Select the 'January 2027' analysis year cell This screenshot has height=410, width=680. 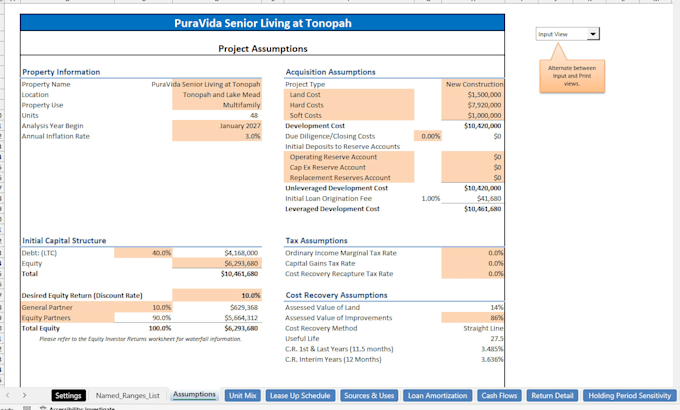click(x=217, y=126)
